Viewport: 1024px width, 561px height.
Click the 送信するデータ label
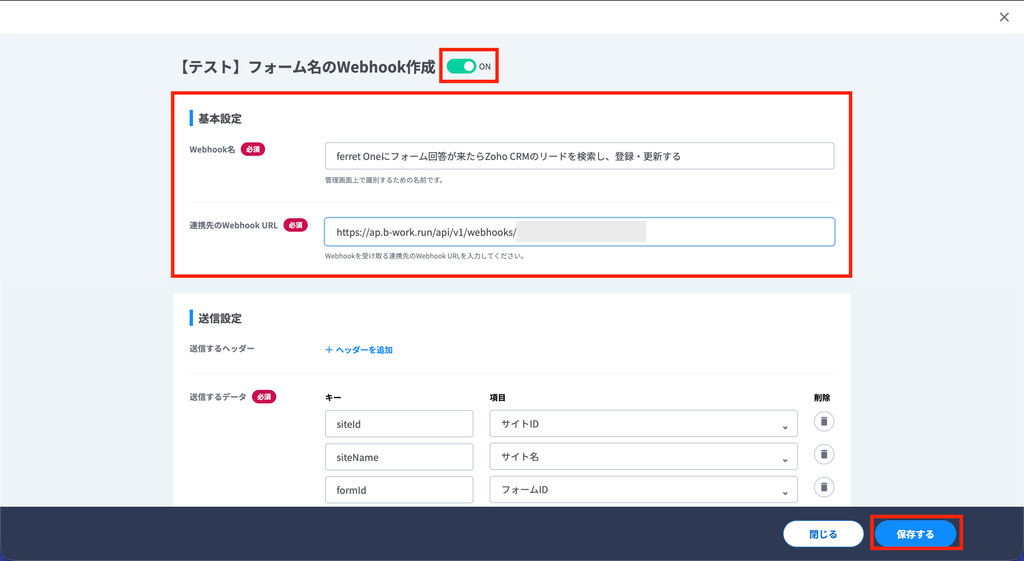tap(217, 397)
